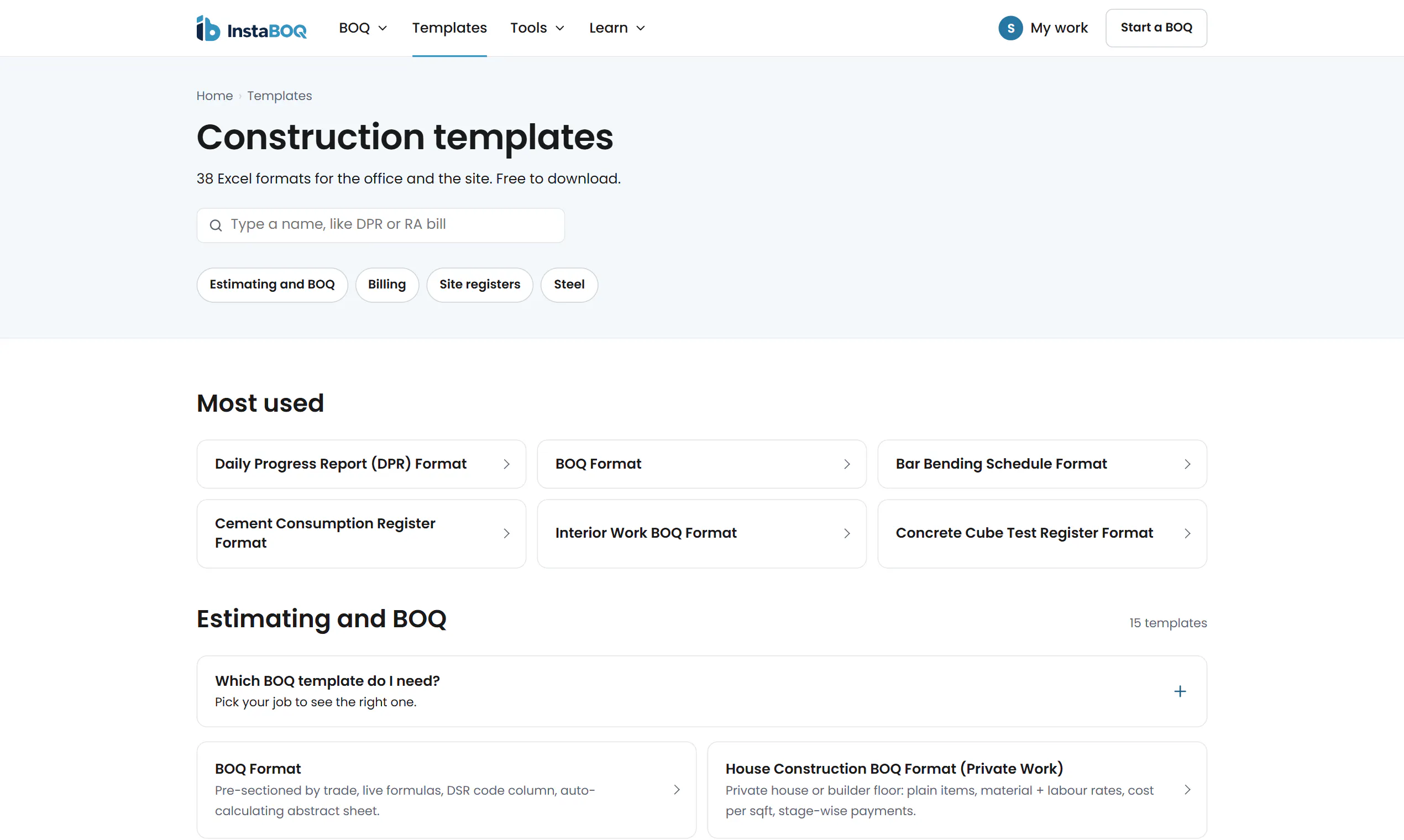Open Interior Work BOQ Format card

coord(701,533)
